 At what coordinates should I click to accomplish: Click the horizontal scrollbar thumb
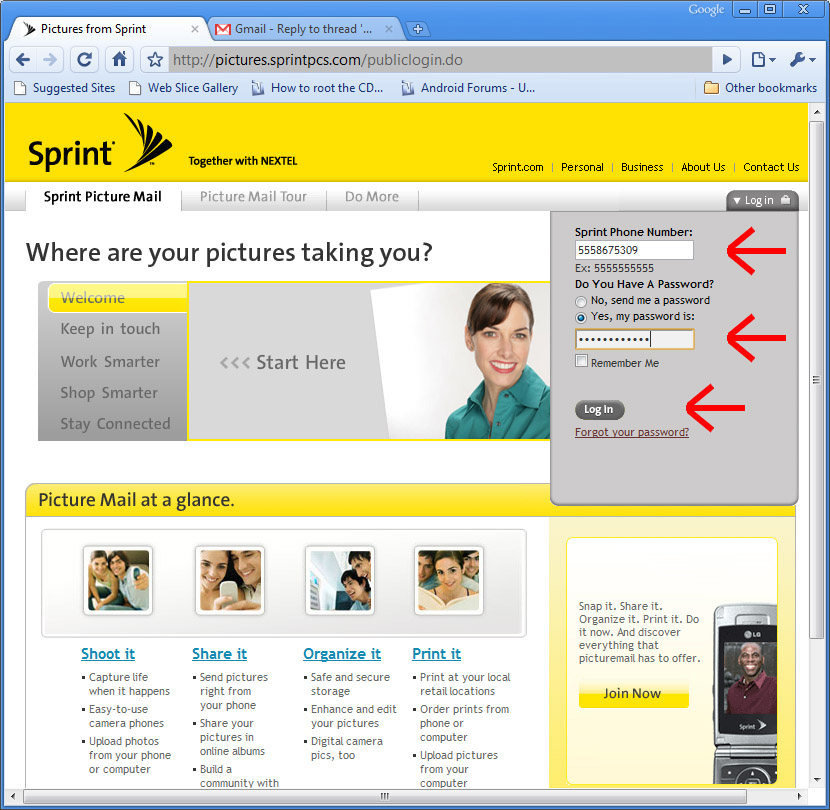385,796
